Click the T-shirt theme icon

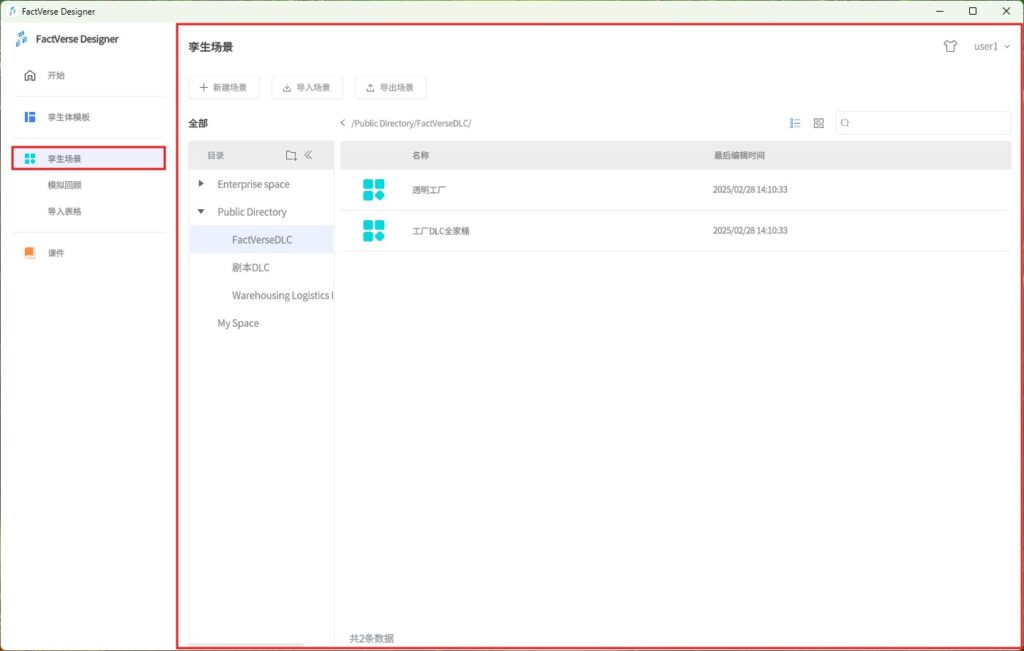[950, 46]
